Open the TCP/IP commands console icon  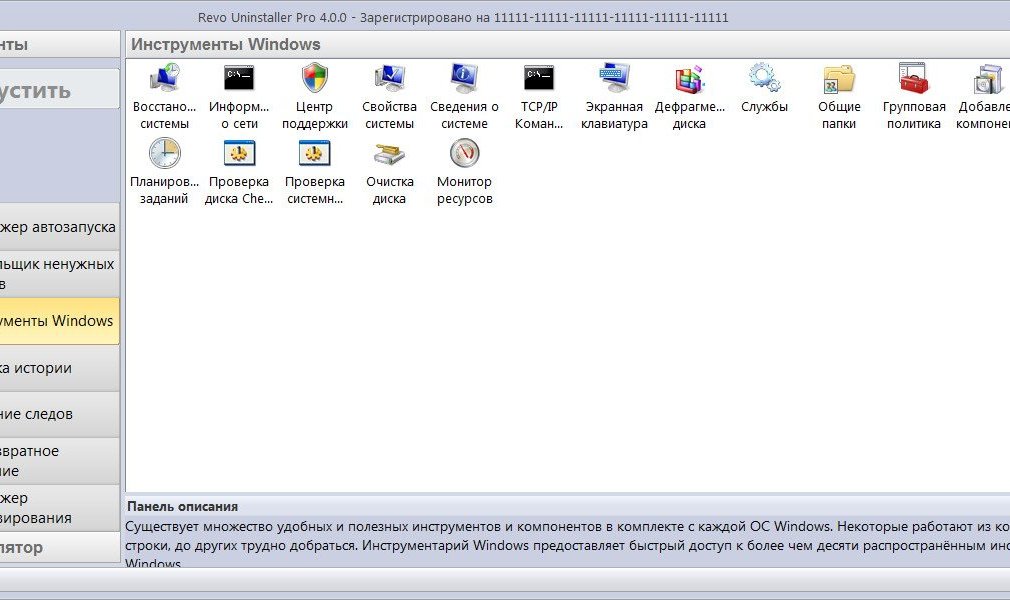(539, 79)
